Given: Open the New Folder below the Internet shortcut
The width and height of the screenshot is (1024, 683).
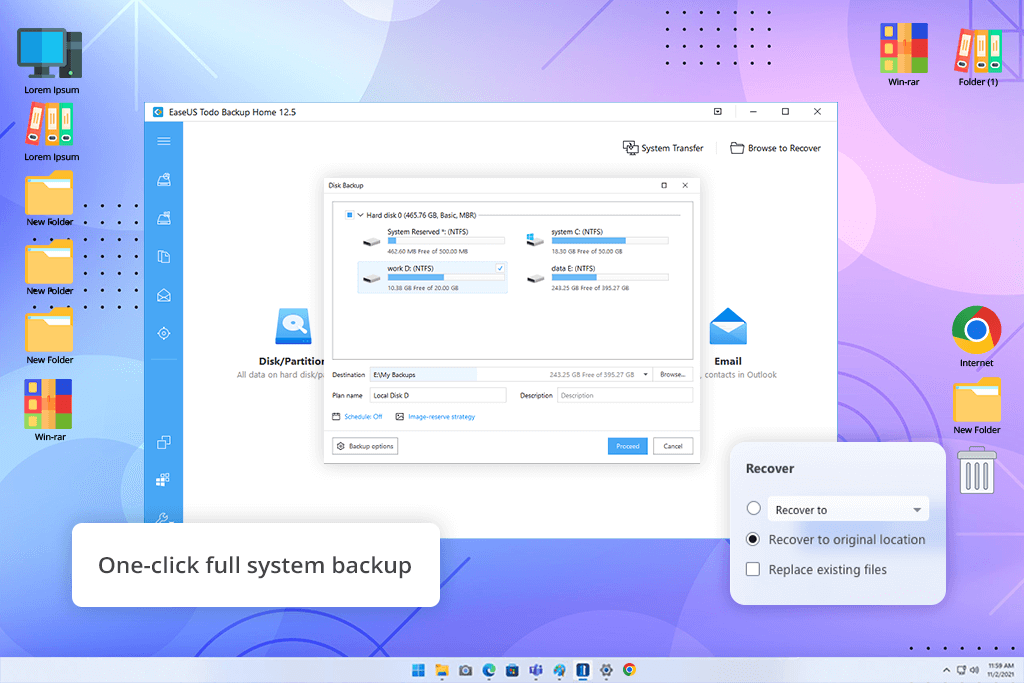Looking at the screenshot, I should [x=976, y=406].
